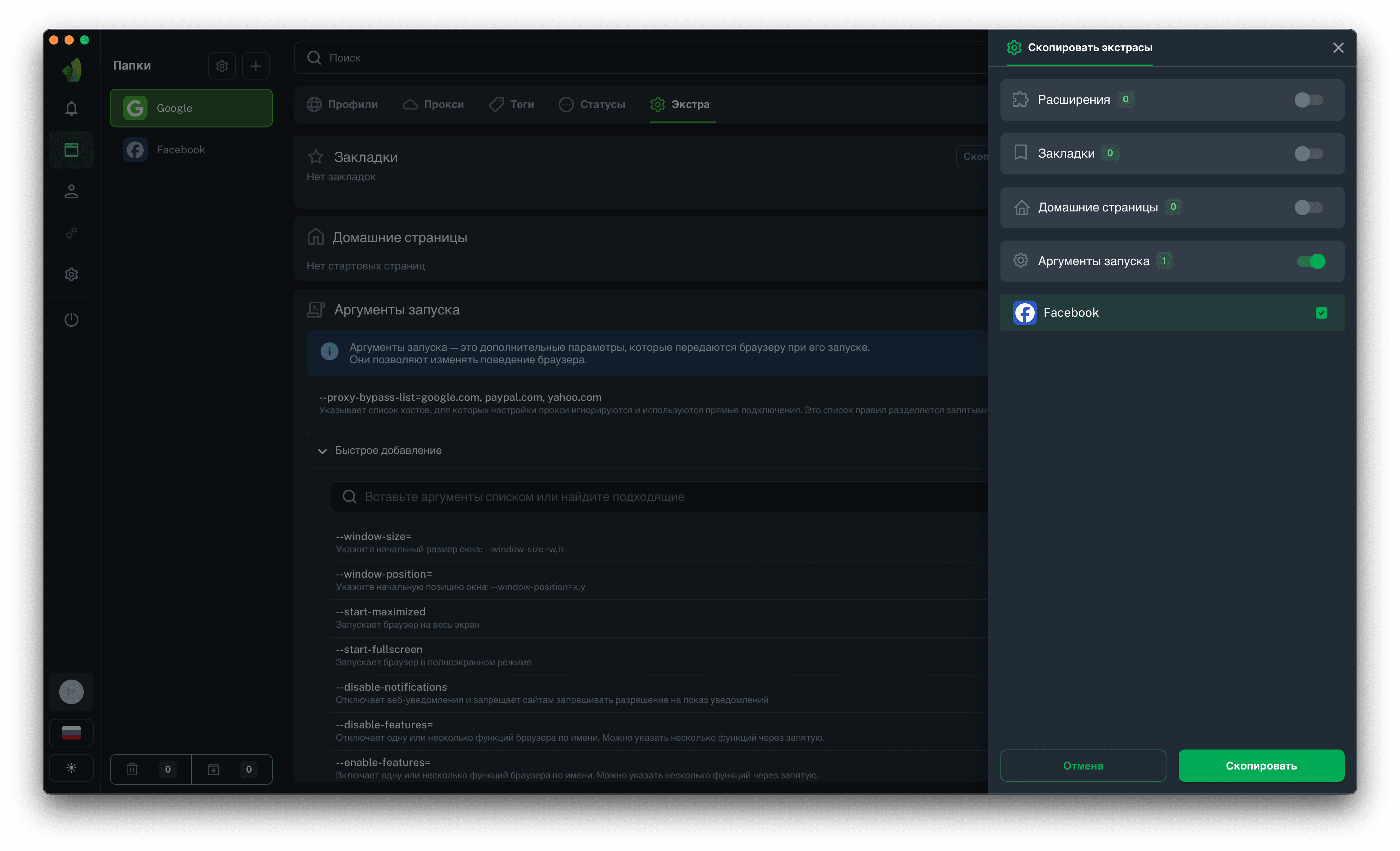The height and width of the screenshot is (851, 1400).
Task: Click the puzzle icon in Расширения row
Action: click(x=1020, y=100)
